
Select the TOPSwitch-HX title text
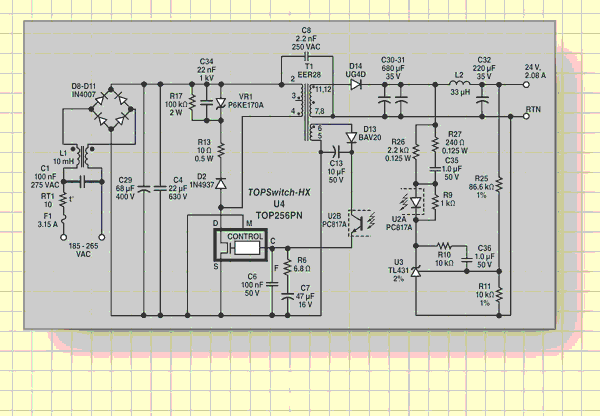279,192
